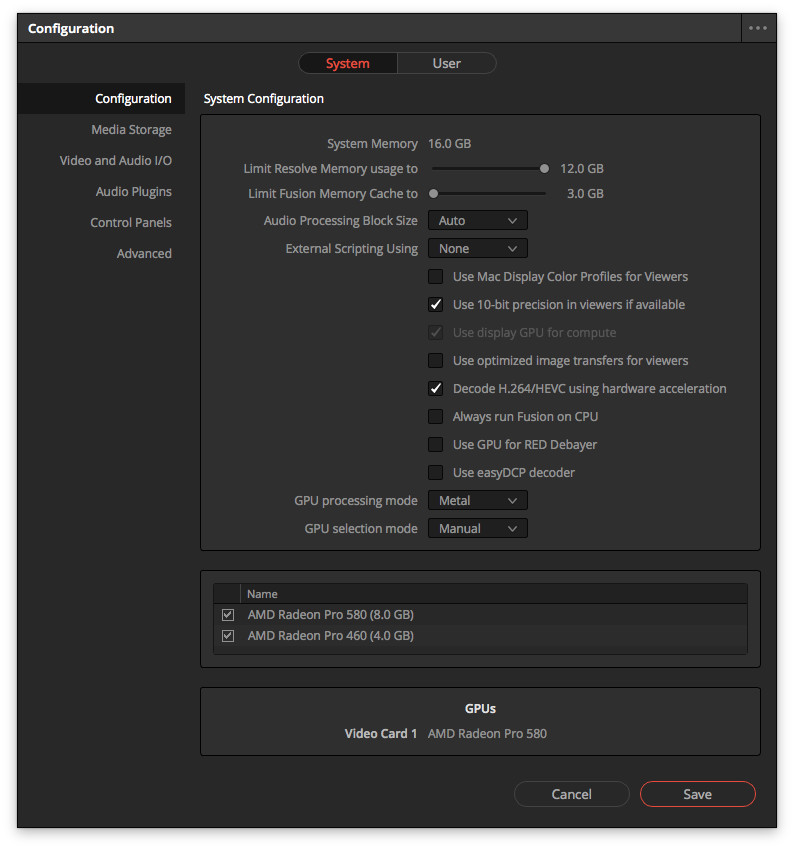
Task: Select the AMD Radeon Pro 460 (4.0 GB) row text
Action: [x=330, y=636]
